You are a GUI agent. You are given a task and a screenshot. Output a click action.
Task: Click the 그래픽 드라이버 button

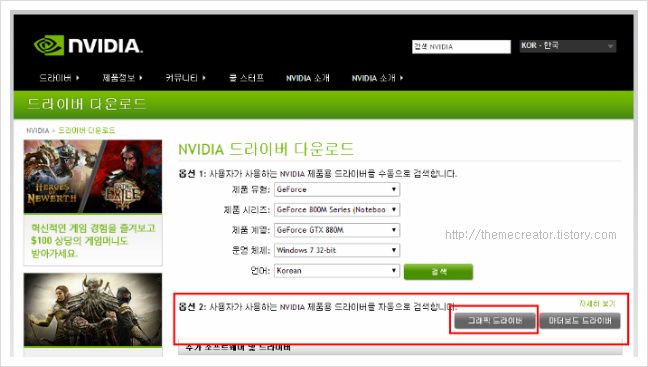(x=495, y=320)
